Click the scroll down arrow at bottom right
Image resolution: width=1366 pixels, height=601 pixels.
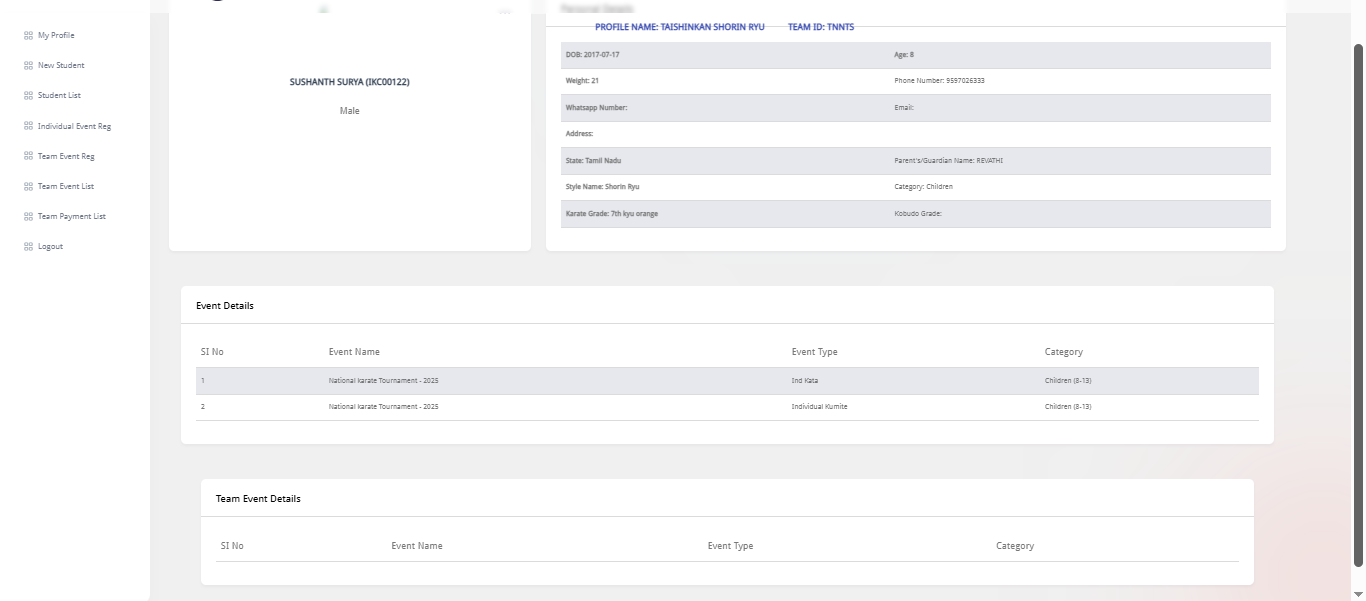pyautogui.click(x=1358, y=594)
